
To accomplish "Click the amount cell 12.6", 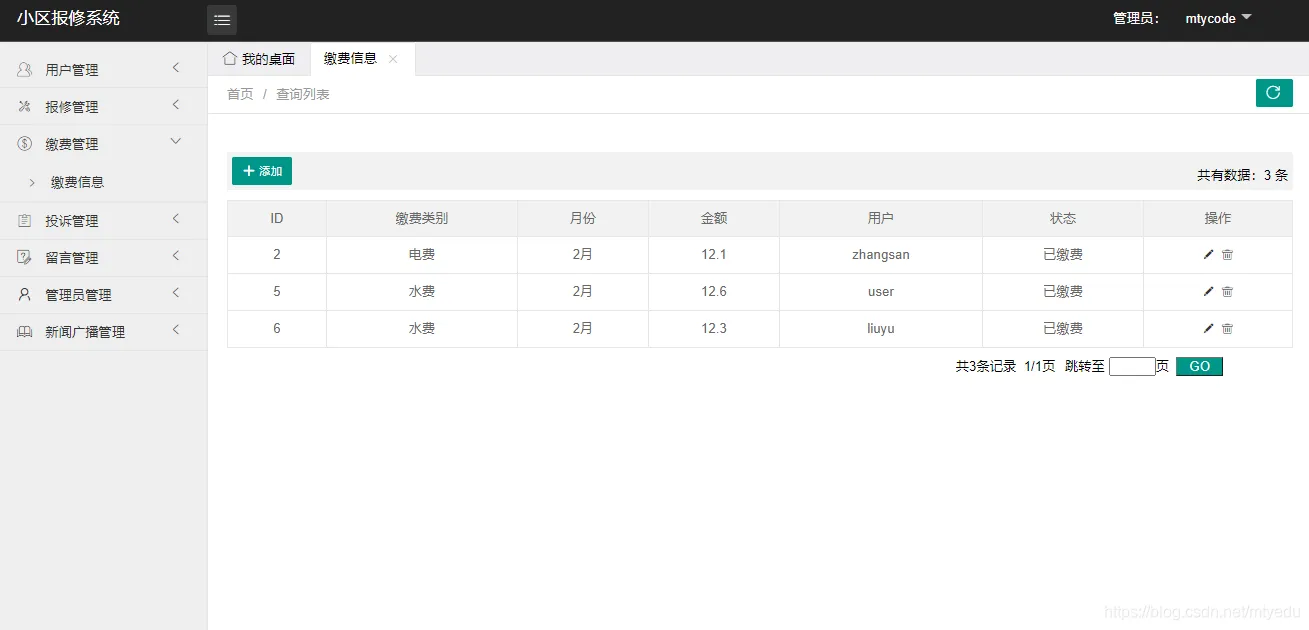I will click(714, 292).
